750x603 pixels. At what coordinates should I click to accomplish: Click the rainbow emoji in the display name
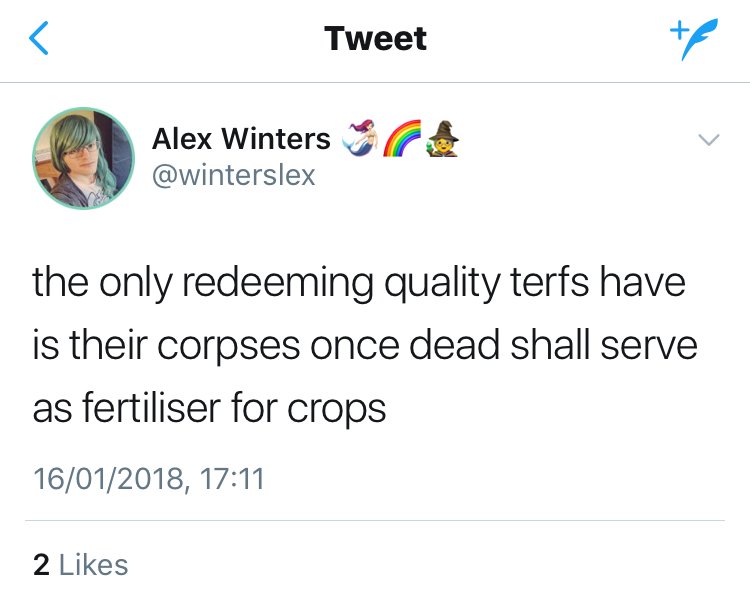[400, 138]
